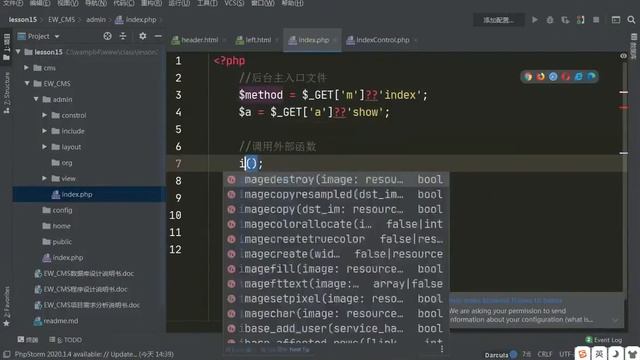The height and width of the screenshot is (360, 640).
Task: Click the notification title link
Action: tap(506, 300)
